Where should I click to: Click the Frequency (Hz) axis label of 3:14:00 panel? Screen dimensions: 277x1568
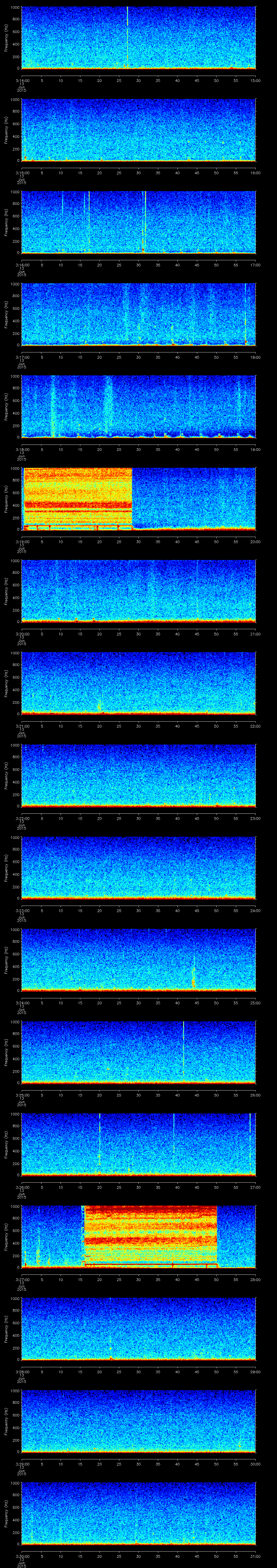tap(6, 38)
